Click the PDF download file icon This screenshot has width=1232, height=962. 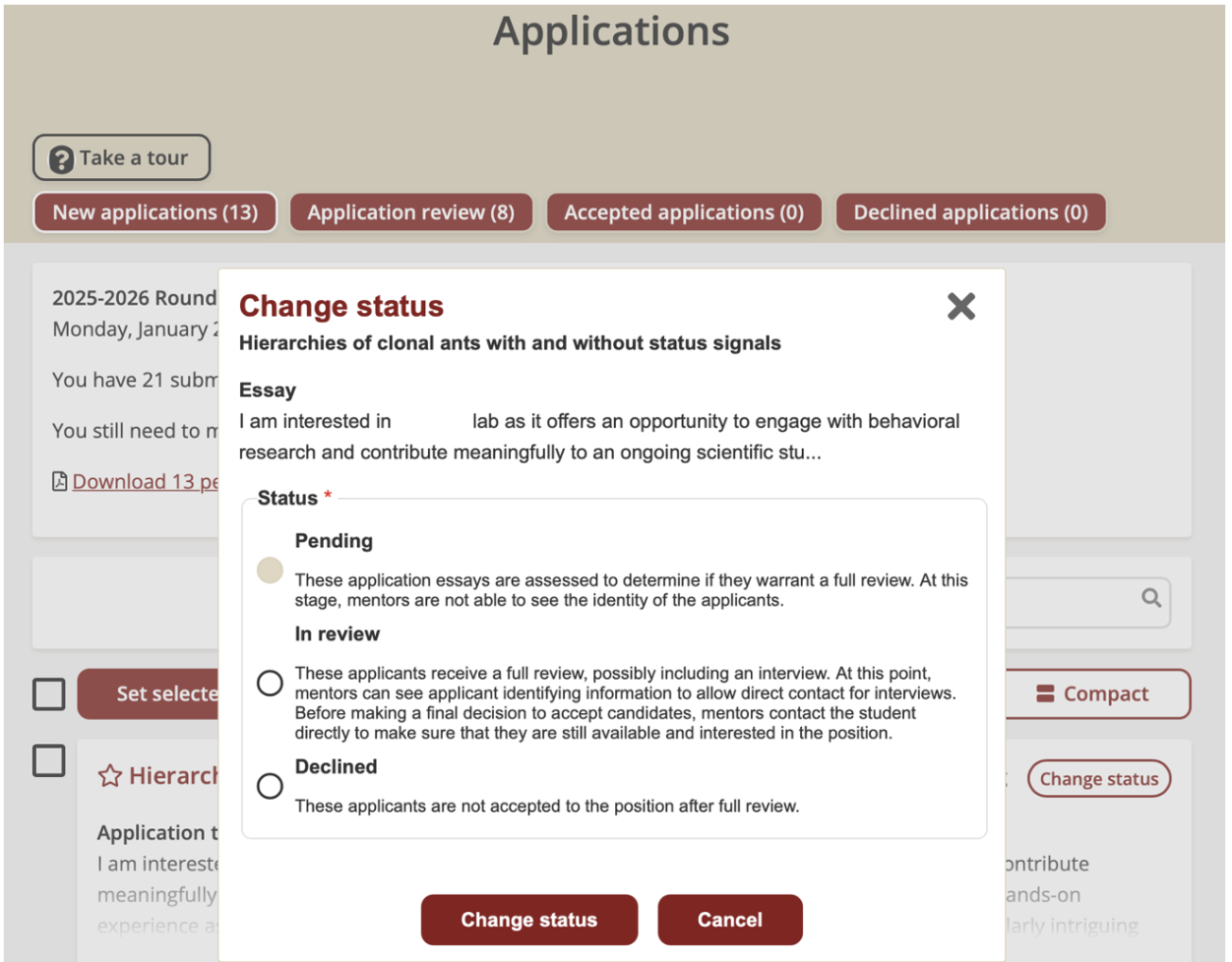click(60, 481)
